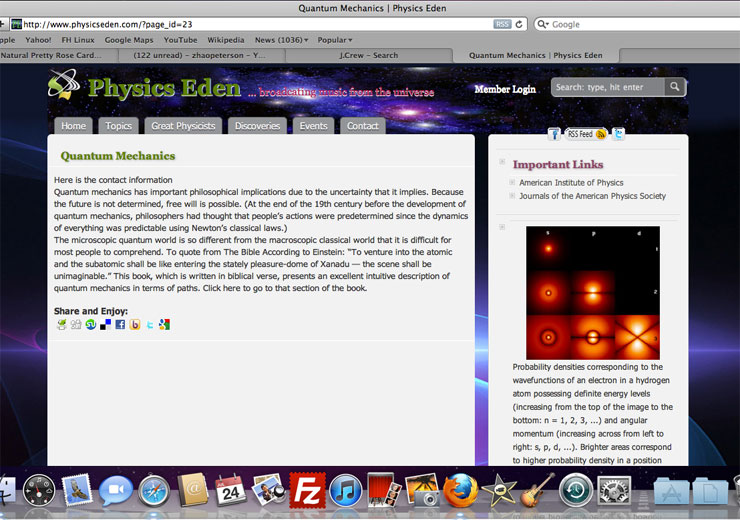Open the Events navigation tab
This screenshot has width=740, height=520.
tap(313, 126)
